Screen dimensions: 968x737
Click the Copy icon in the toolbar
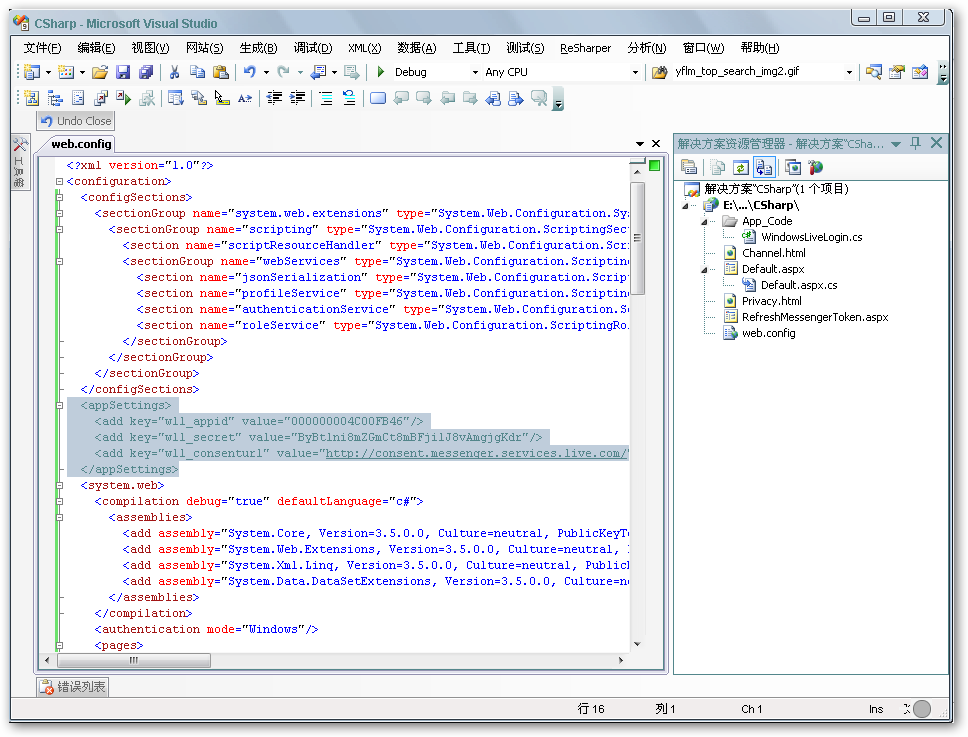point(197,72)
